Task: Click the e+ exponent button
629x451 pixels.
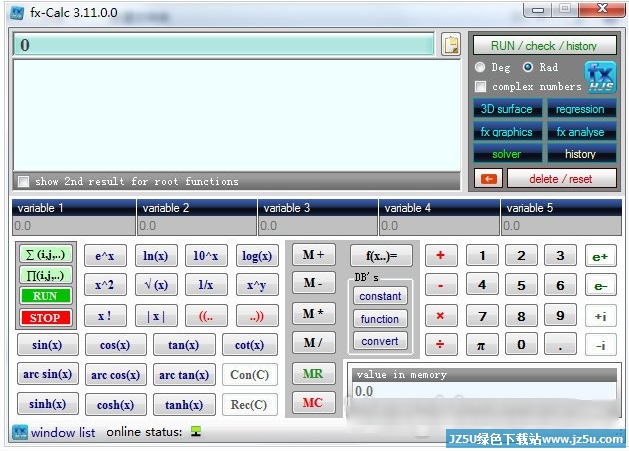Action: click(x=600, y=256)
